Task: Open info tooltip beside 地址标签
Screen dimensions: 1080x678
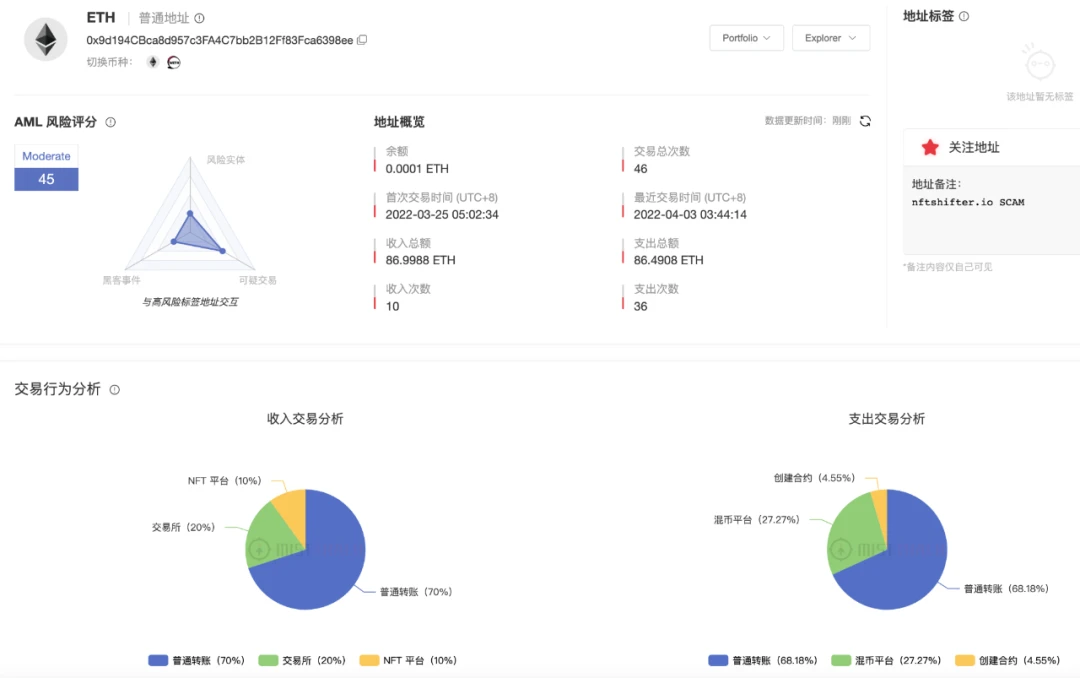Action: 964,16
